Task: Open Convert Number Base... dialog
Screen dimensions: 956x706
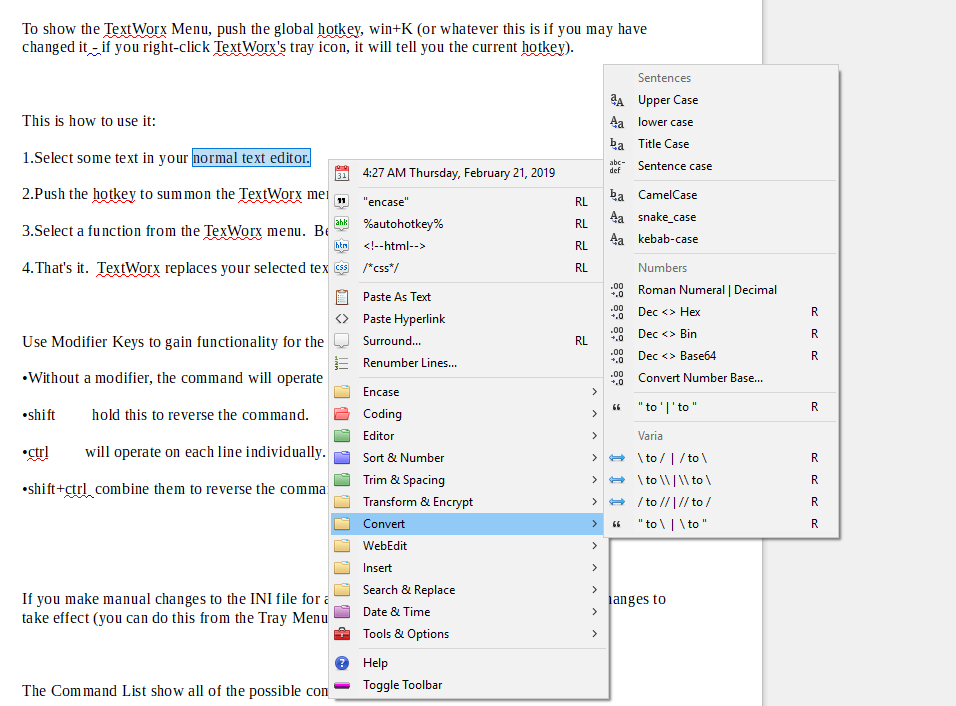Action: pos(721,378)
